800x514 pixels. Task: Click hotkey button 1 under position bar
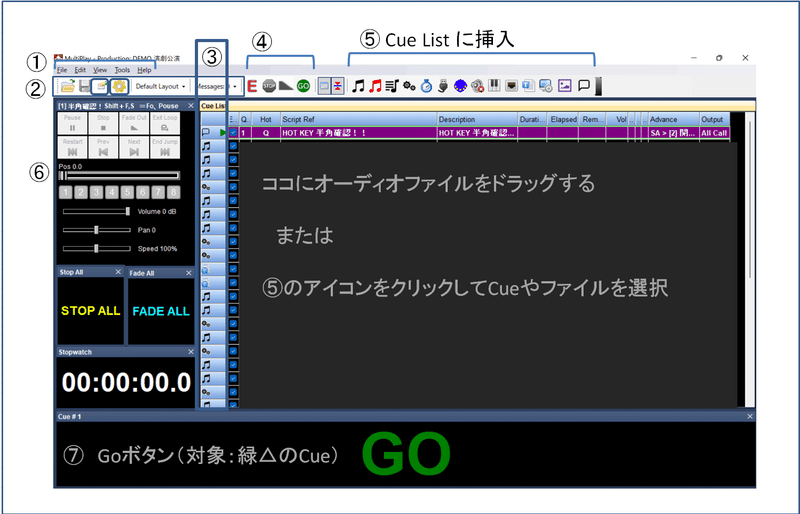[65, 192]
